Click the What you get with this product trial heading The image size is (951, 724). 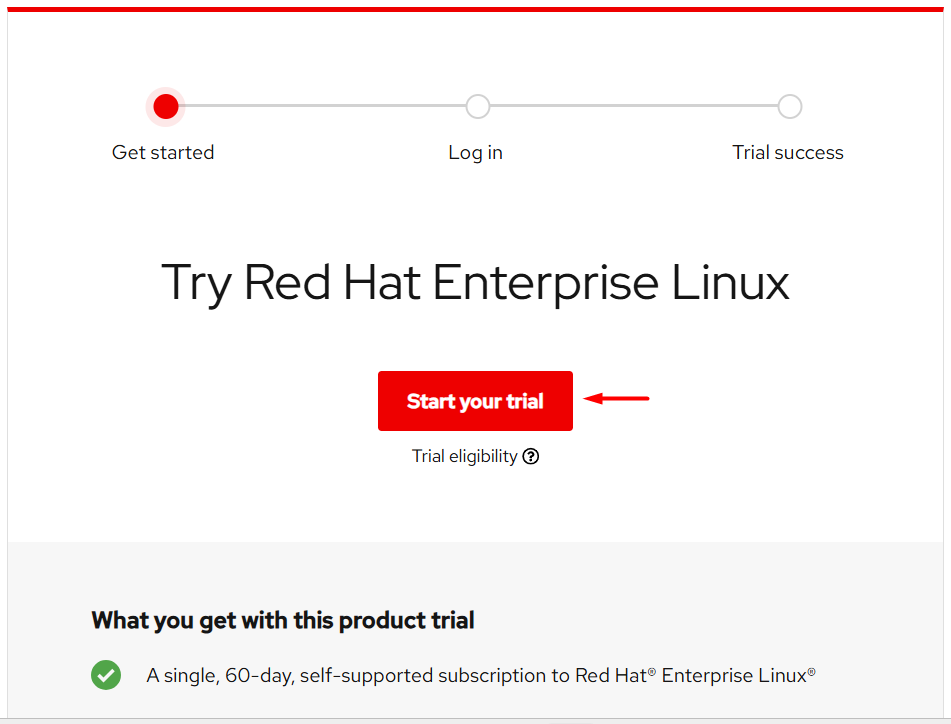(x=283, y=620)
